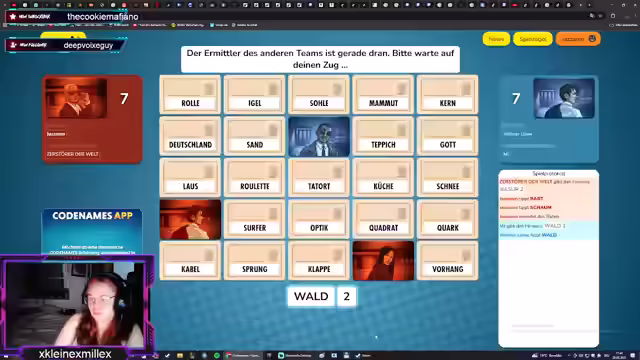640x360 pixels.
Task: Click the blue team spymaster portrait
Action: point(564,98)
